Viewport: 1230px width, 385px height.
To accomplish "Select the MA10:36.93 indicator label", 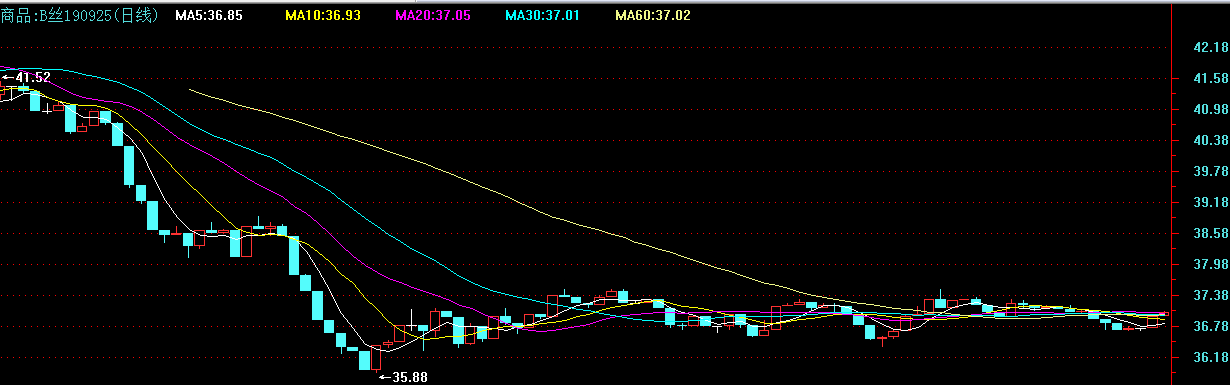I will (x=323, y=15).
